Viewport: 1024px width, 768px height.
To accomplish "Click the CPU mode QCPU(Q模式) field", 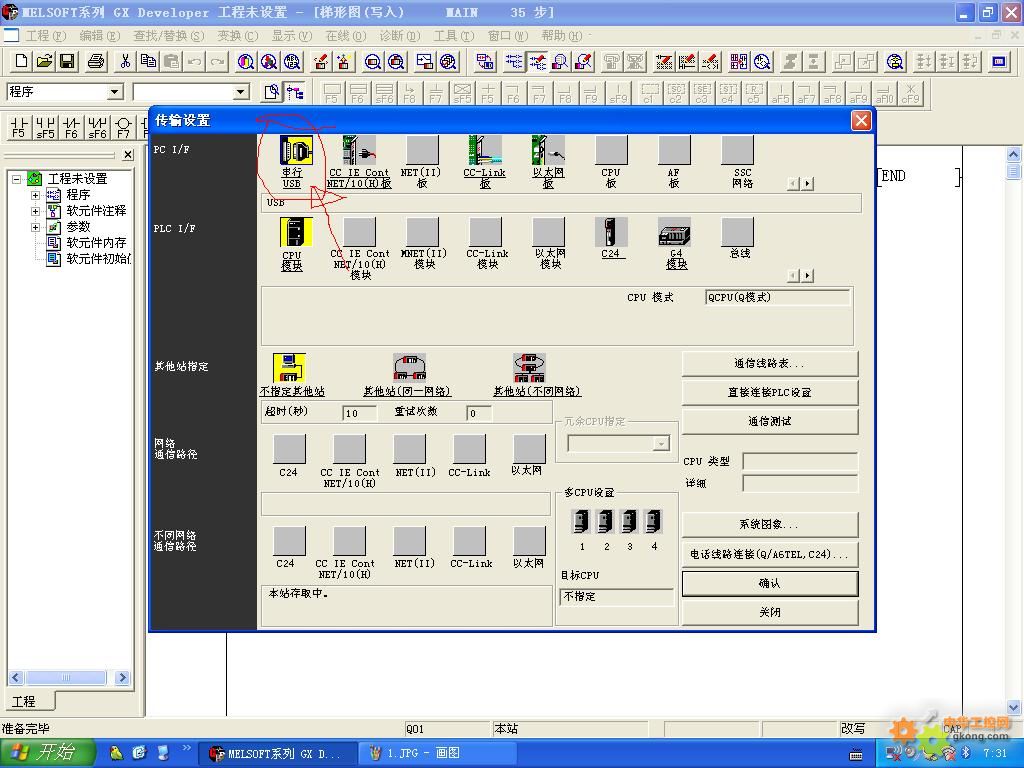I will [778, 298].
